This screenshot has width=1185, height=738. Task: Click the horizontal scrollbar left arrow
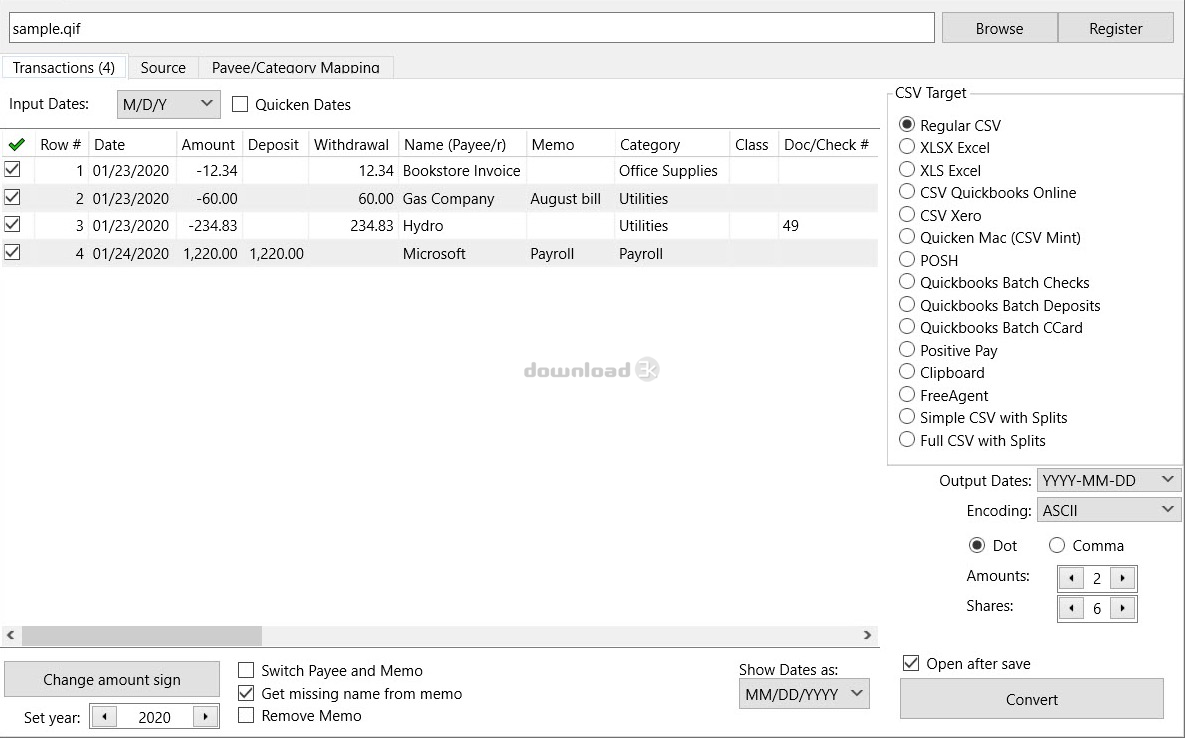(x=11, y=635)
